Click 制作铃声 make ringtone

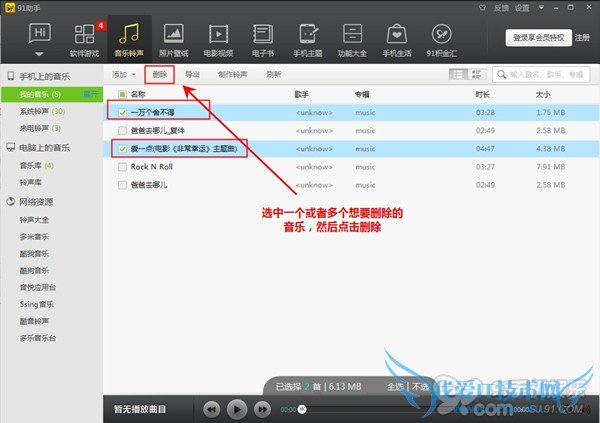point(233,74)
